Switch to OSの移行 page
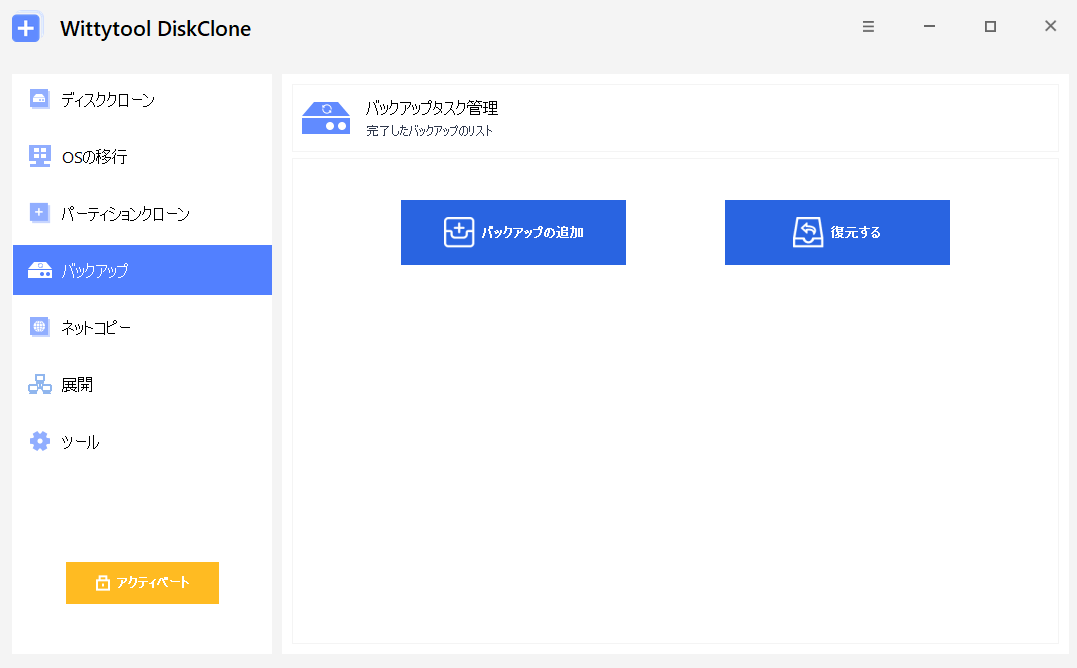The image size is (1077, 668). [x=142, y=157]
